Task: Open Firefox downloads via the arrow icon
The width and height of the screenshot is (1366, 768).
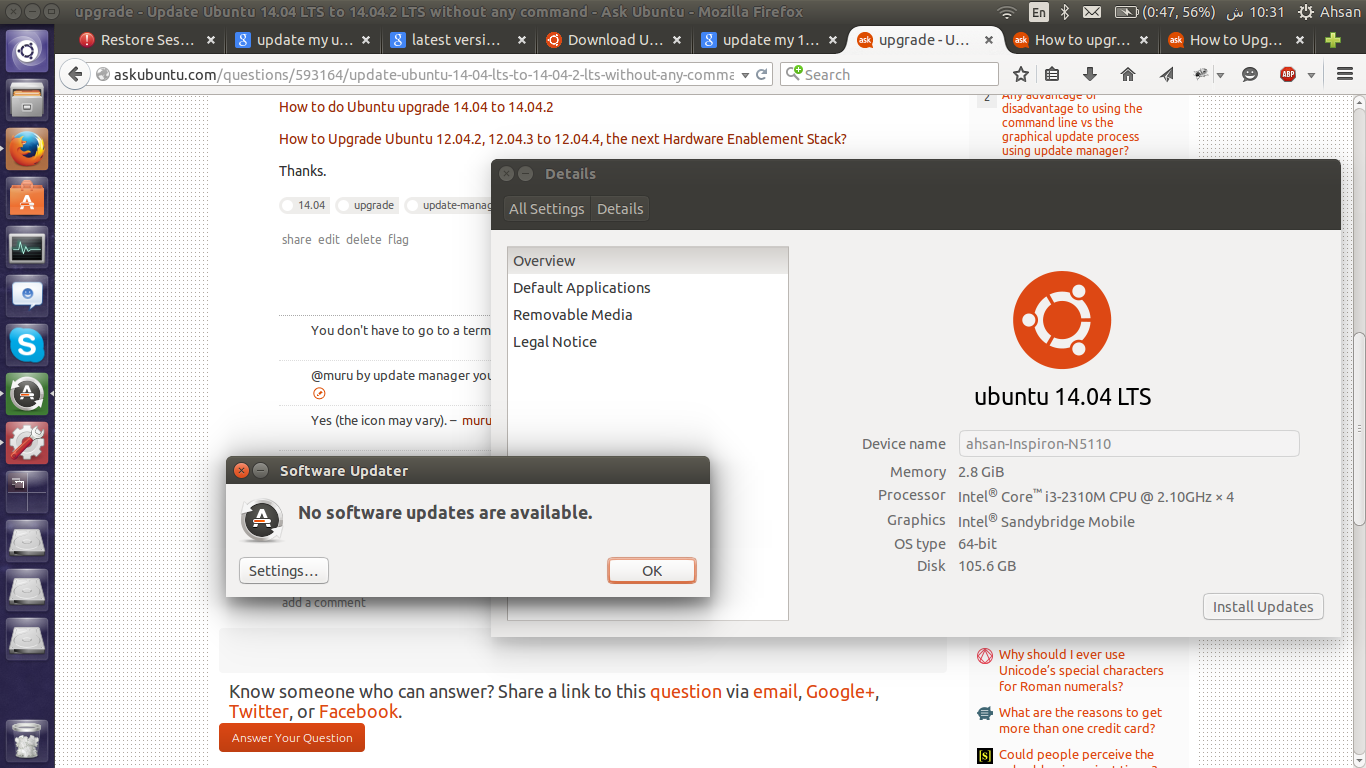Action: 1089,74
